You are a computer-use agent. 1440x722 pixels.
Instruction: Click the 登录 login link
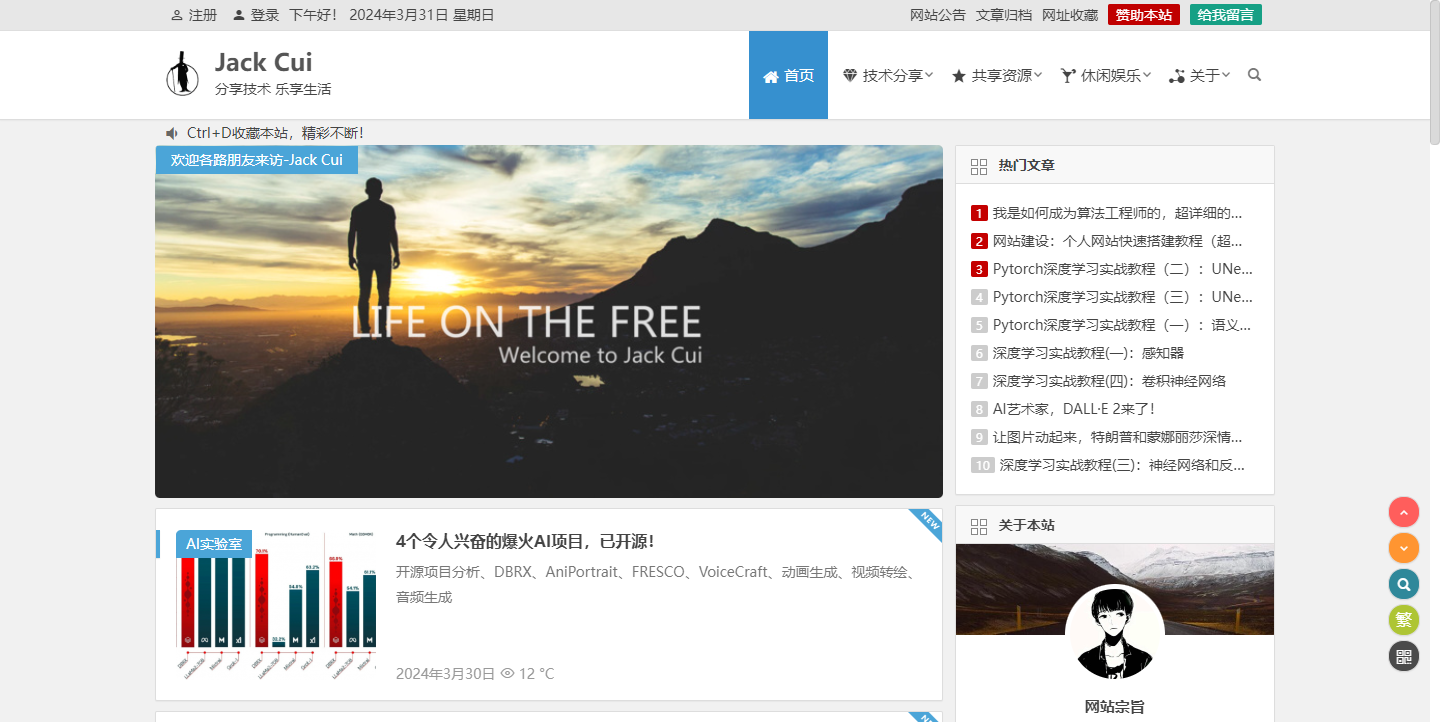(265, 15)
